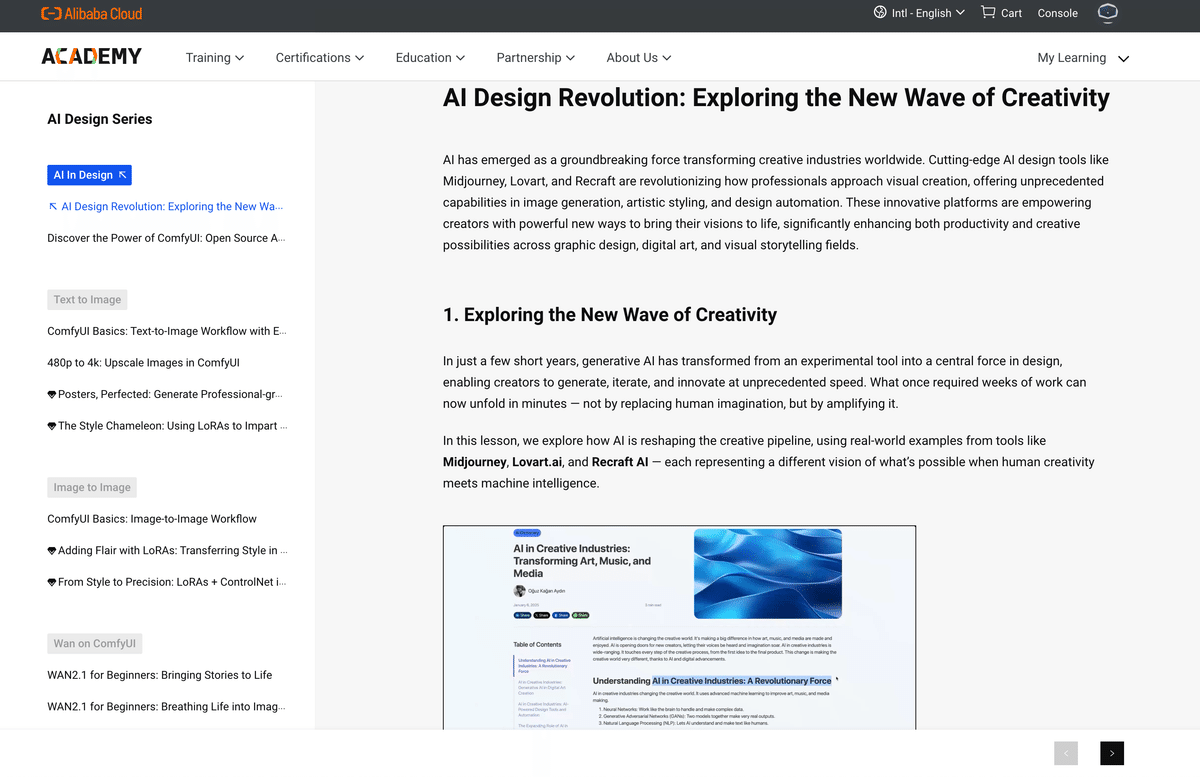Open the My Learning dropdown
1200x777 pixels.
click(1083, 58)
